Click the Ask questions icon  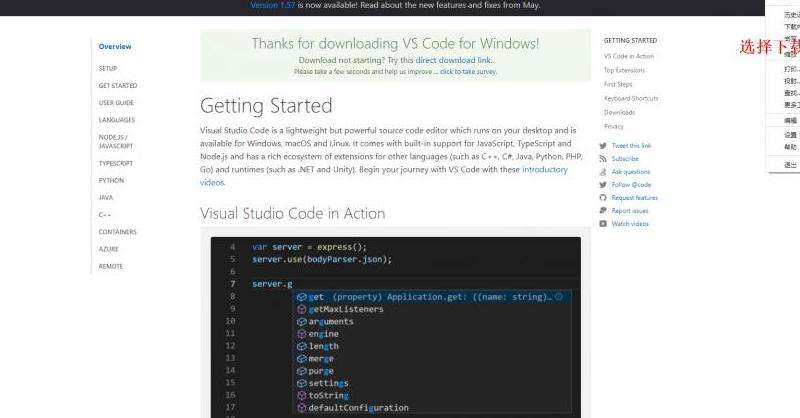[603, 172]
